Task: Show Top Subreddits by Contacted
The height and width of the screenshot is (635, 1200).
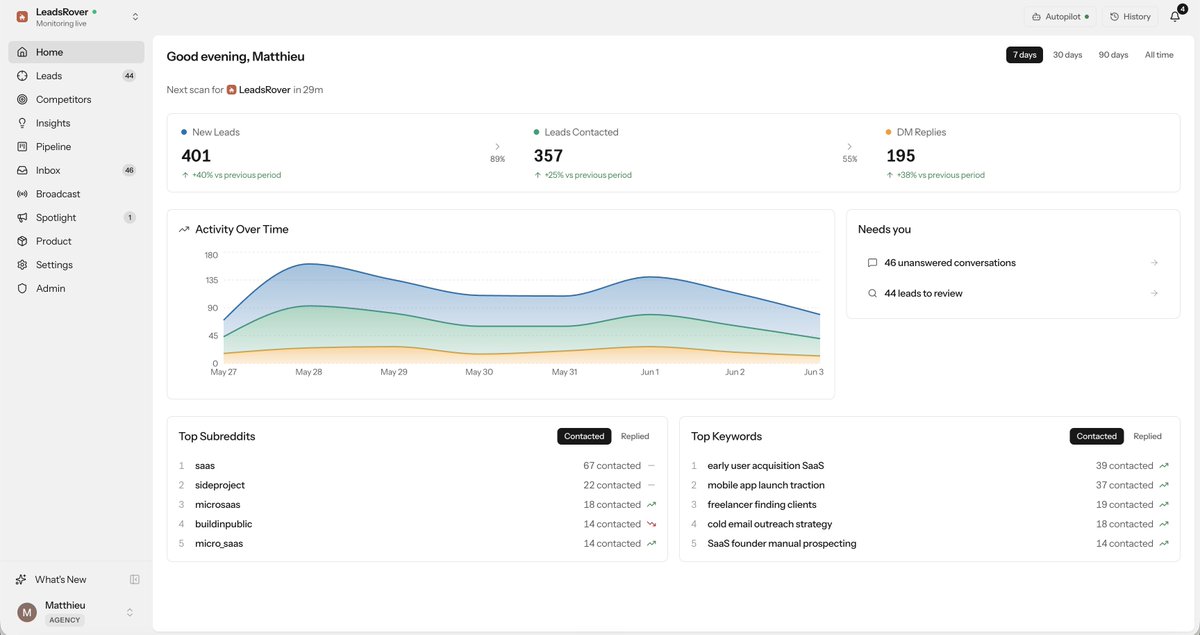Action: tap(584, 436)
